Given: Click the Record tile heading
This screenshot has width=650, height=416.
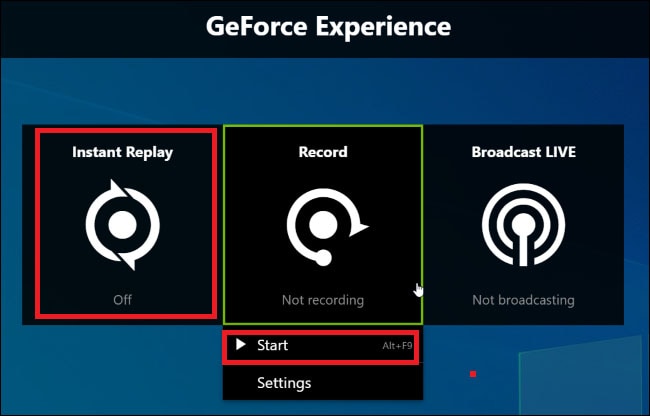Looking at the screenshot, I should click(323, 152).
